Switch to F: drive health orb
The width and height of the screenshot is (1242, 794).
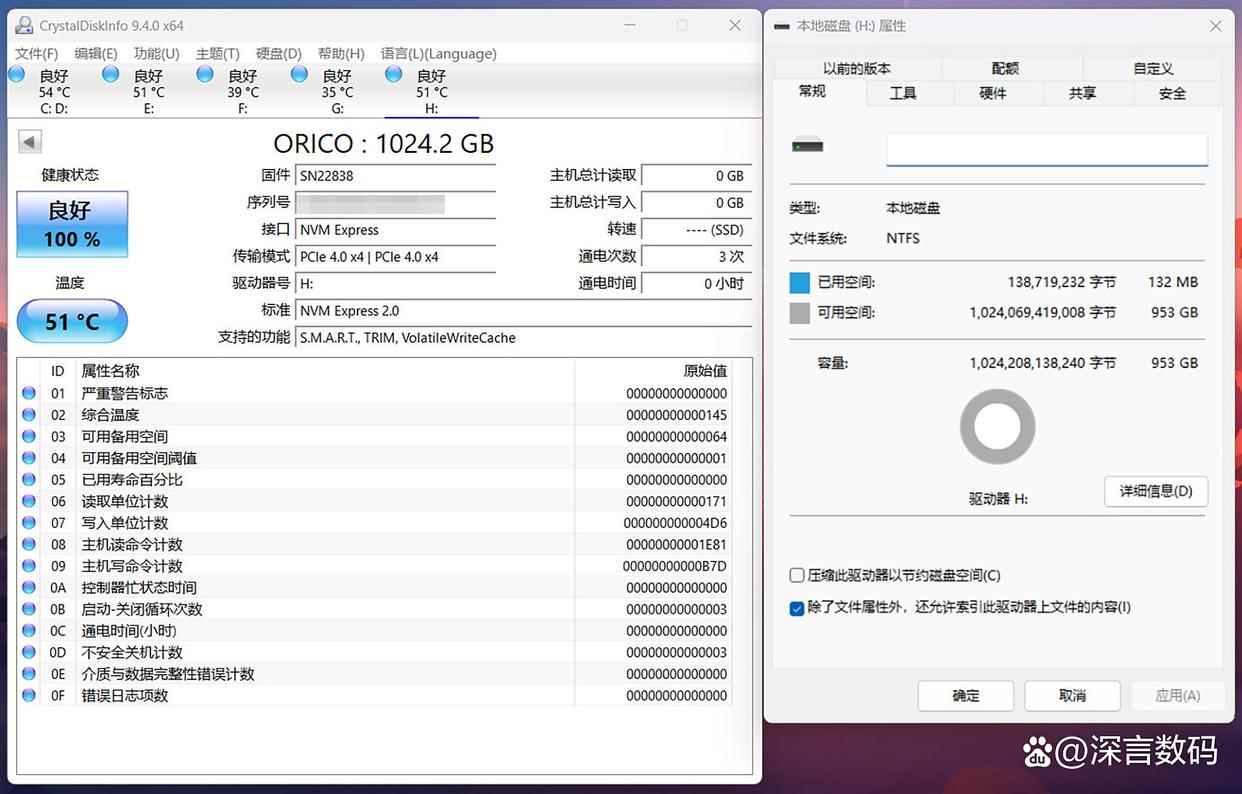pos(205,75)
